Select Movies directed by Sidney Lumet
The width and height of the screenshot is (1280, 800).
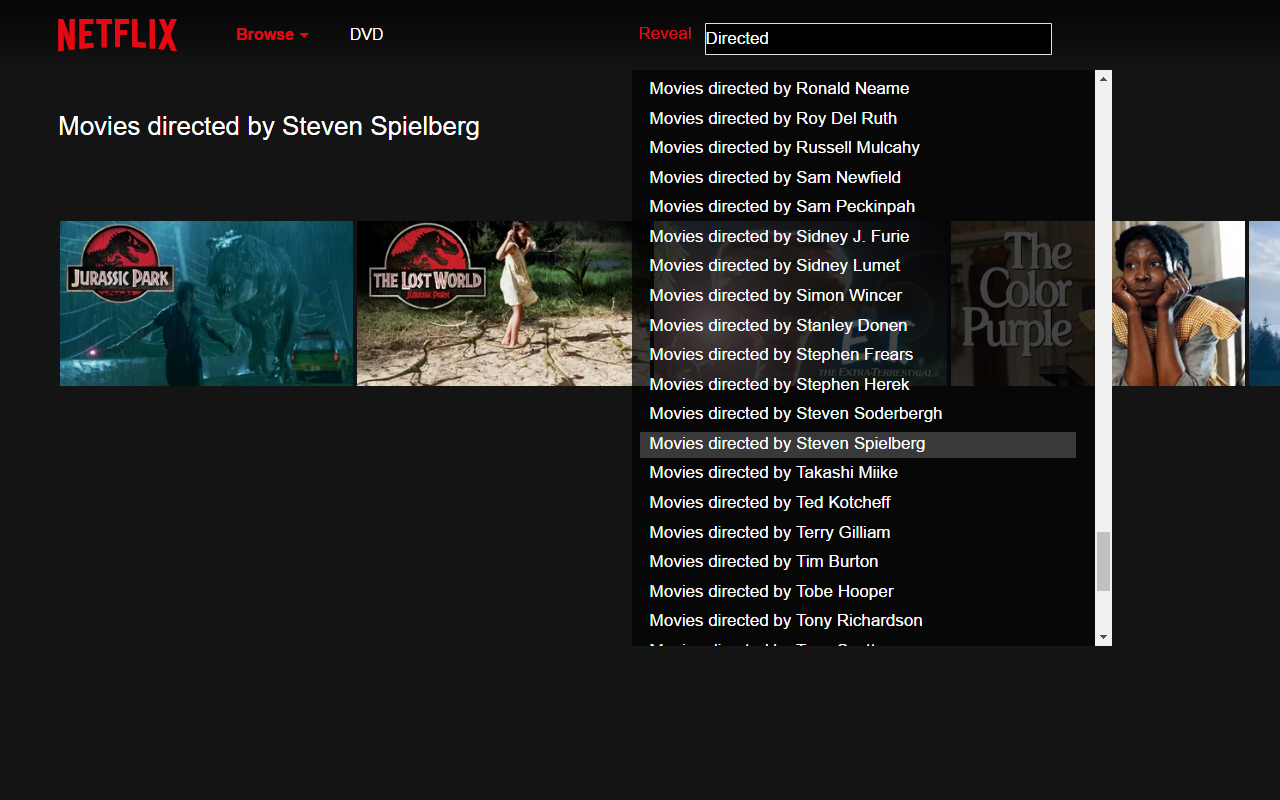pyautogui.click(x=858, y=265)
